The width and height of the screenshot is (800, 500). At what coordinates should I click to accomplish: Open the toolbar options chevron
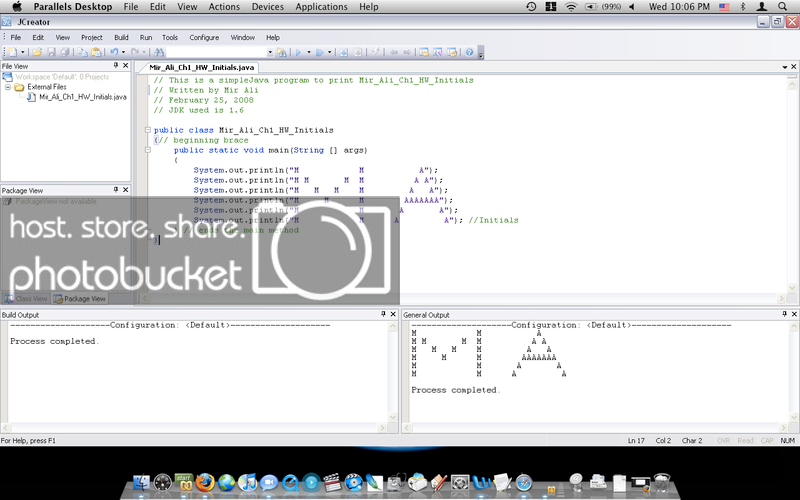click(x=480, y=53)
